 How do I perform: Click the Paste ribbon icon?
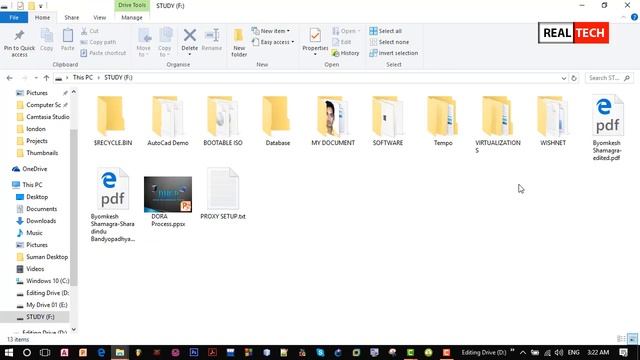tap(68, 36)
